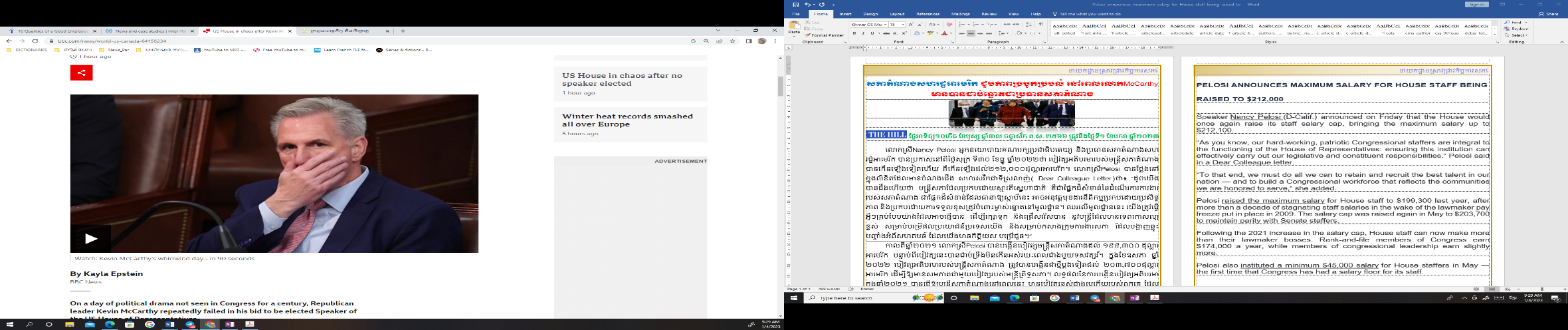
Task: Activate Format Painter in Word
Action: 825,35
